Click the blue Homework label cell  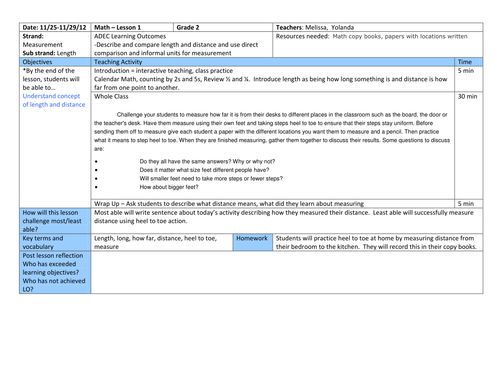[x=252, y=242]
